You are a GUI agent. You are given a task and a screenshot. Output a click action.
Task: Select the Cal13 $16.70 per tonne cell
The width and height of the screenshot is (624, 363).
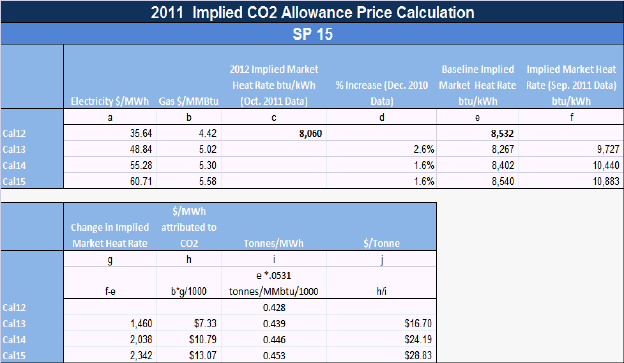[418, 323]
